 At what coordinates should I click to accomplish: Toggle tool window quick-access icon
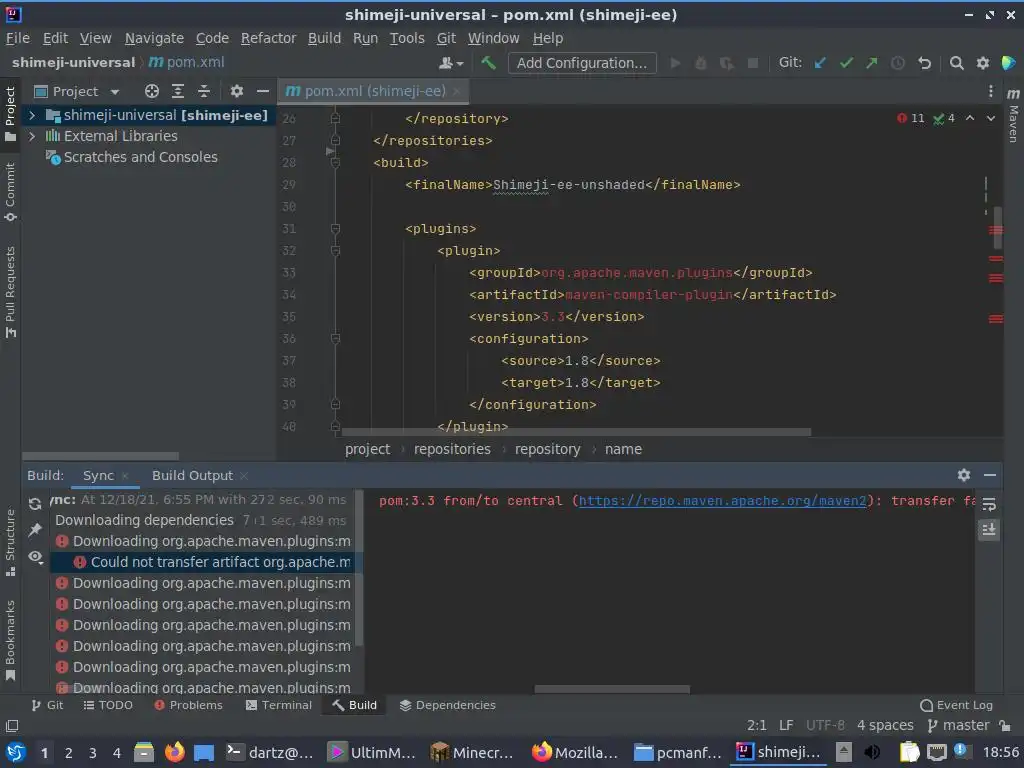click(x=12, y=726)
